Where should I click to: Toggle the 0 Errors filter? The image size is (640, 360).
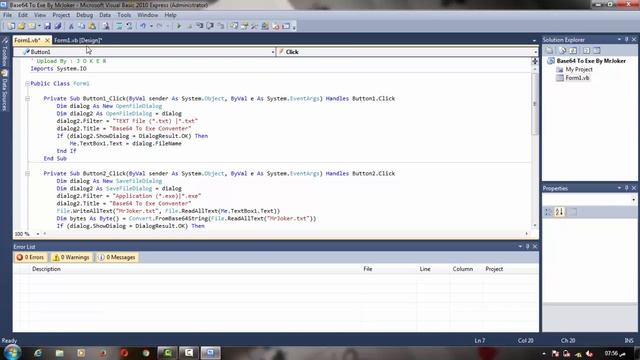(30, 257)
